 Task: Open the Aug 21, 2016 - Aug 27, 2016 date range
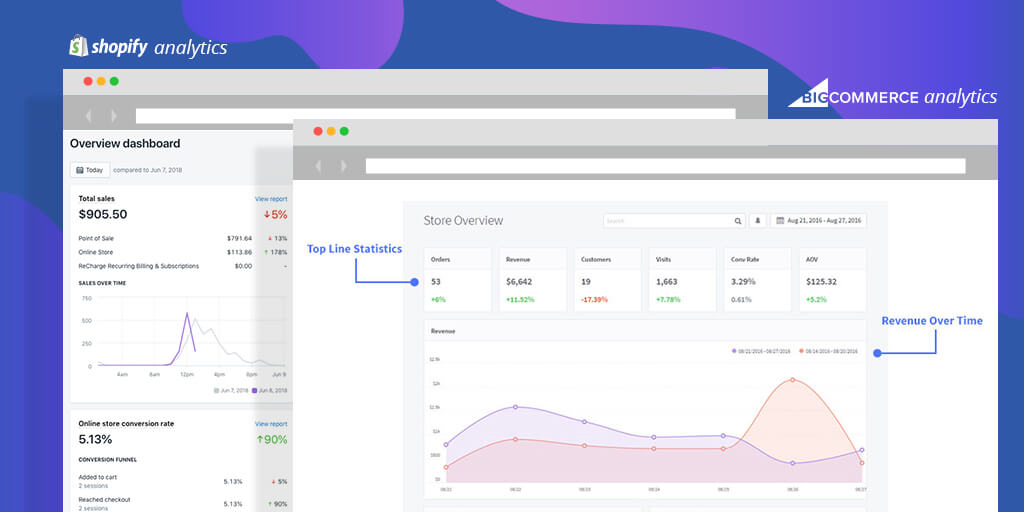pos(818,221)
